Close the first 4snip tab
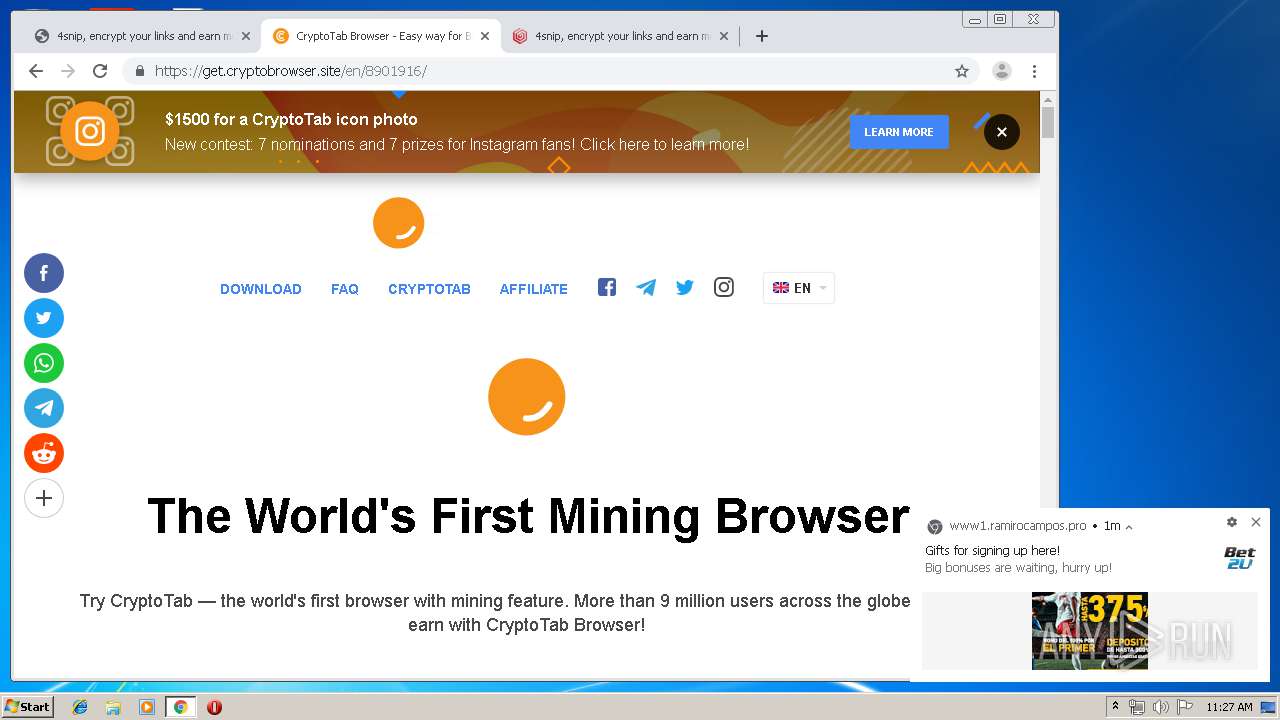This screenshot has height=720, width=1280. click(x=246, y=36)
